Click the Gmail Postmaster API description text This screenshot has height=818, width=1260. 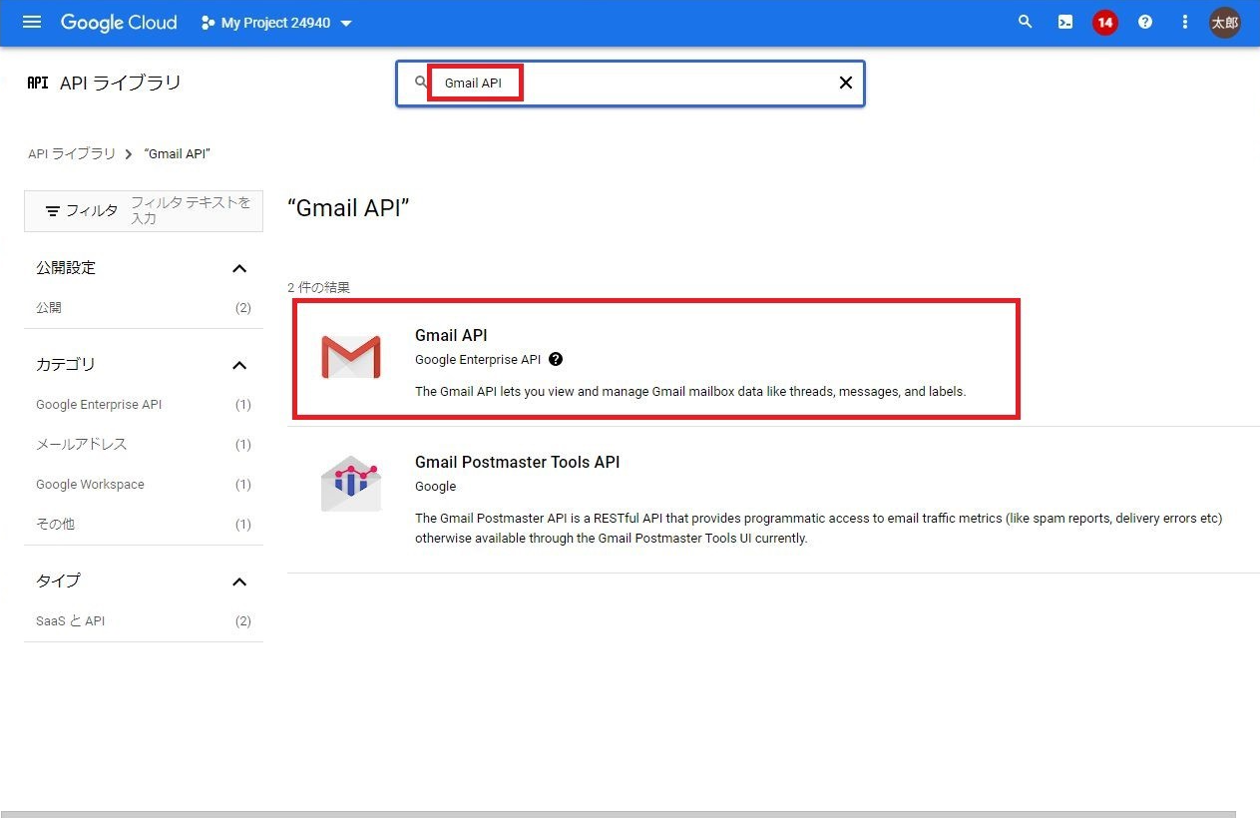[x=819, y=528]
